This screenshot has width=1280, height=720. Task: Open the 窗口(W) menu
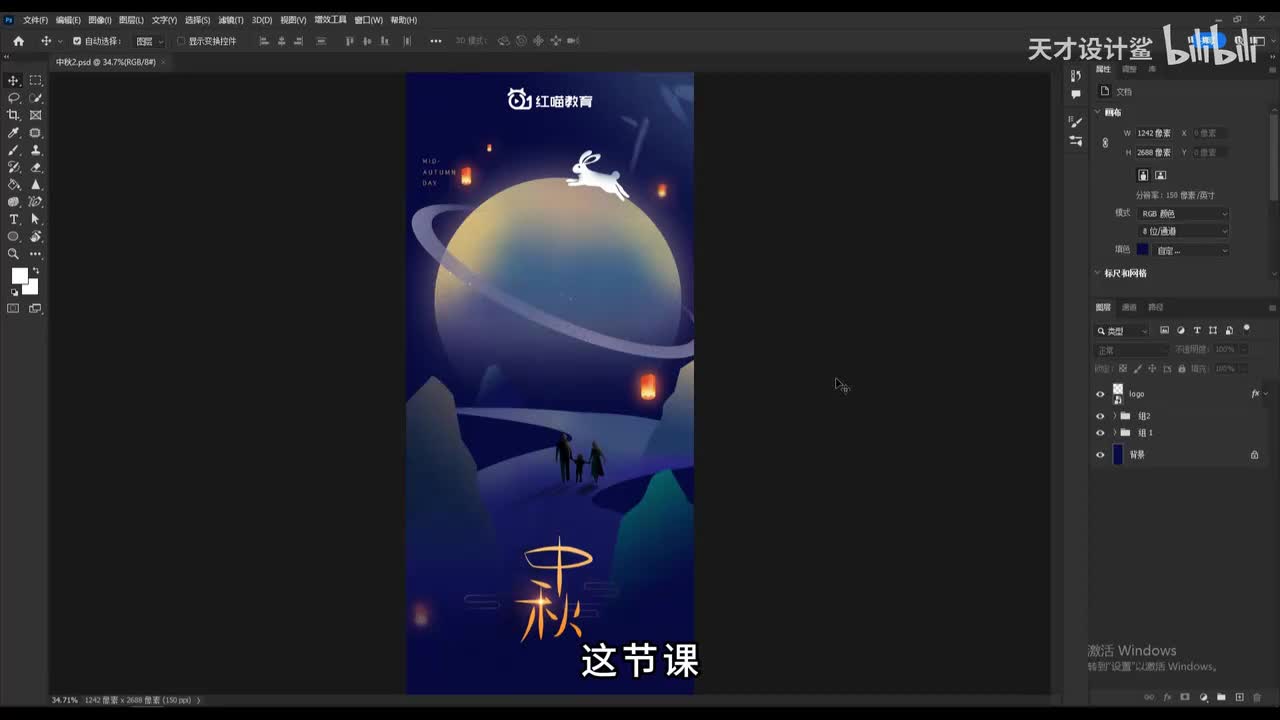tap(368, 20)
